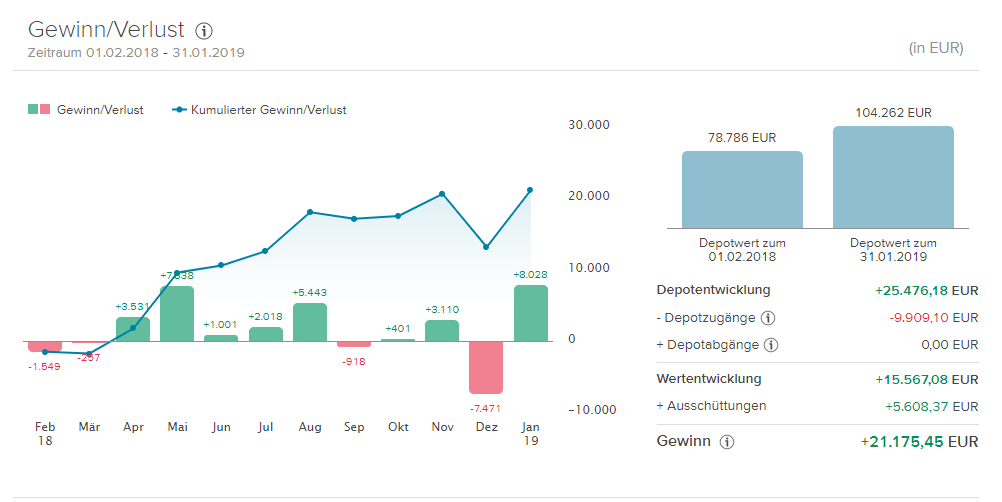Select the January 19 gain bar

531,313
